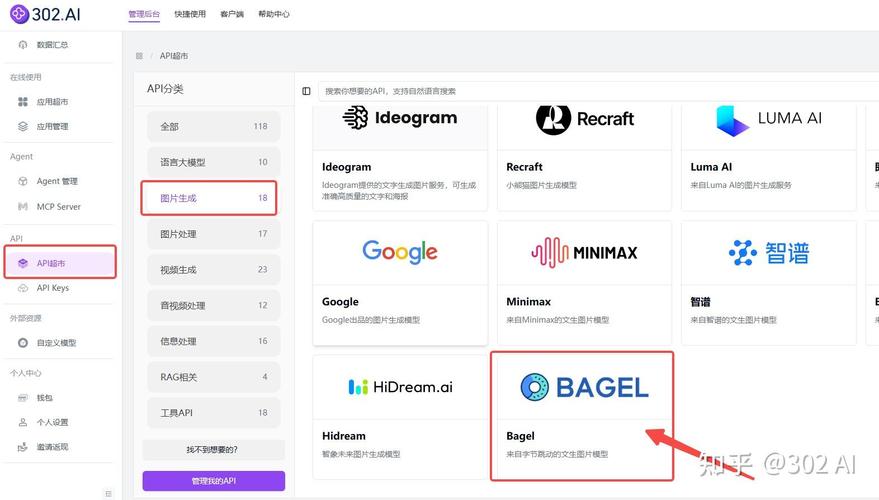Image resolution: width=879 pixels, height=500 pixels.
Task: Select the 视频生成 category
Action: (x=214, y=270)
